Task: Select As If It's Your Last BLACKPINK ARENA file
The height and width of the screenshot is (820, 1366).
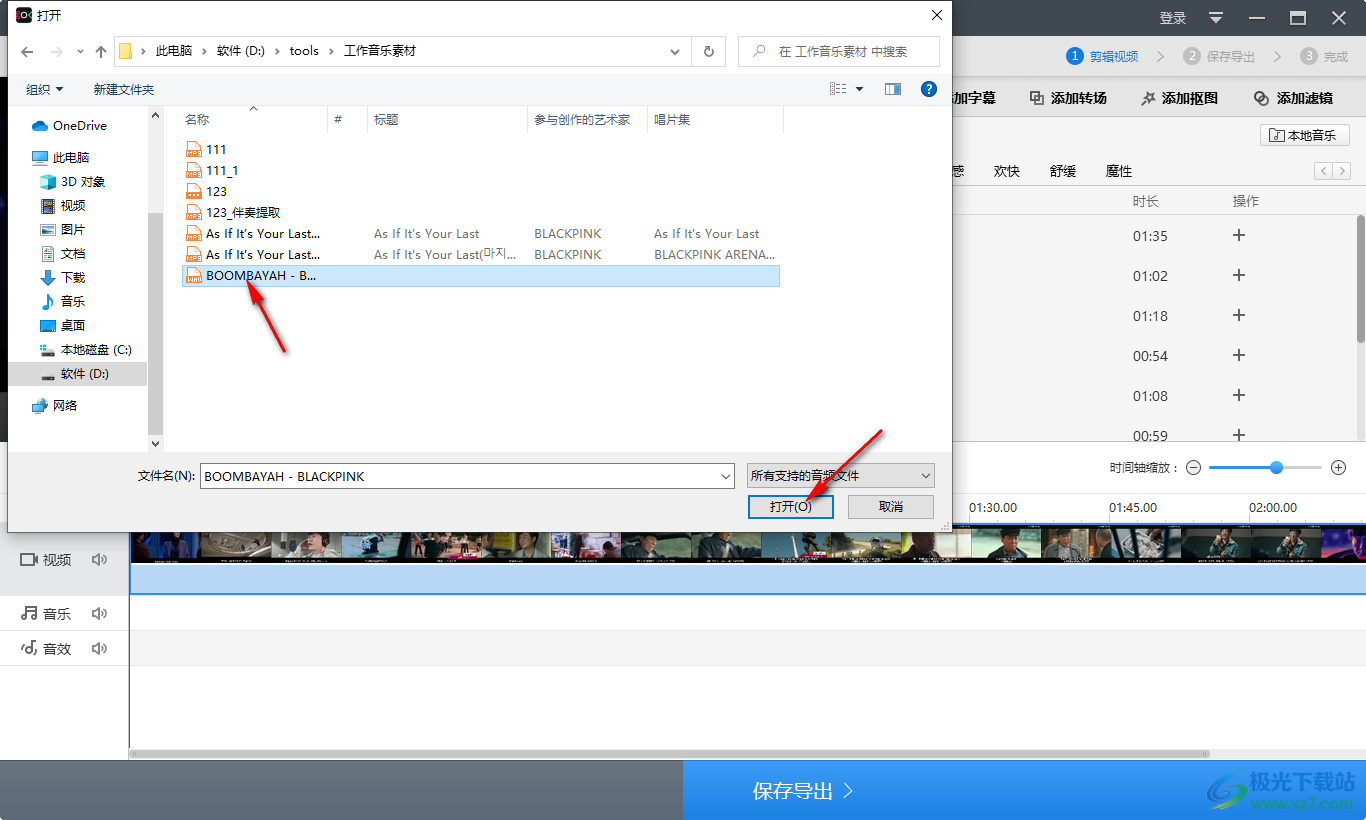Action: pos(480,255)
